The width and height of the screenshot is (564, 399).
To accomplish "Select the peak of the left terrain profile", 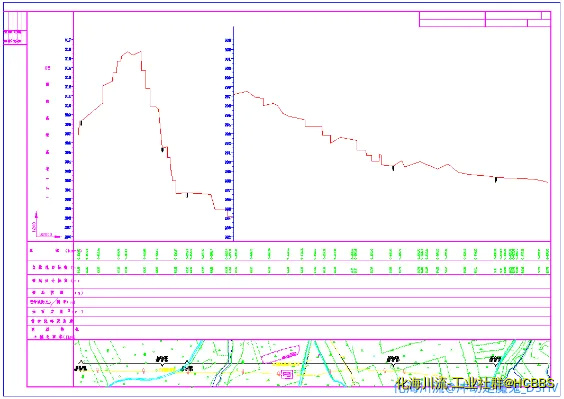I will 127,53.
